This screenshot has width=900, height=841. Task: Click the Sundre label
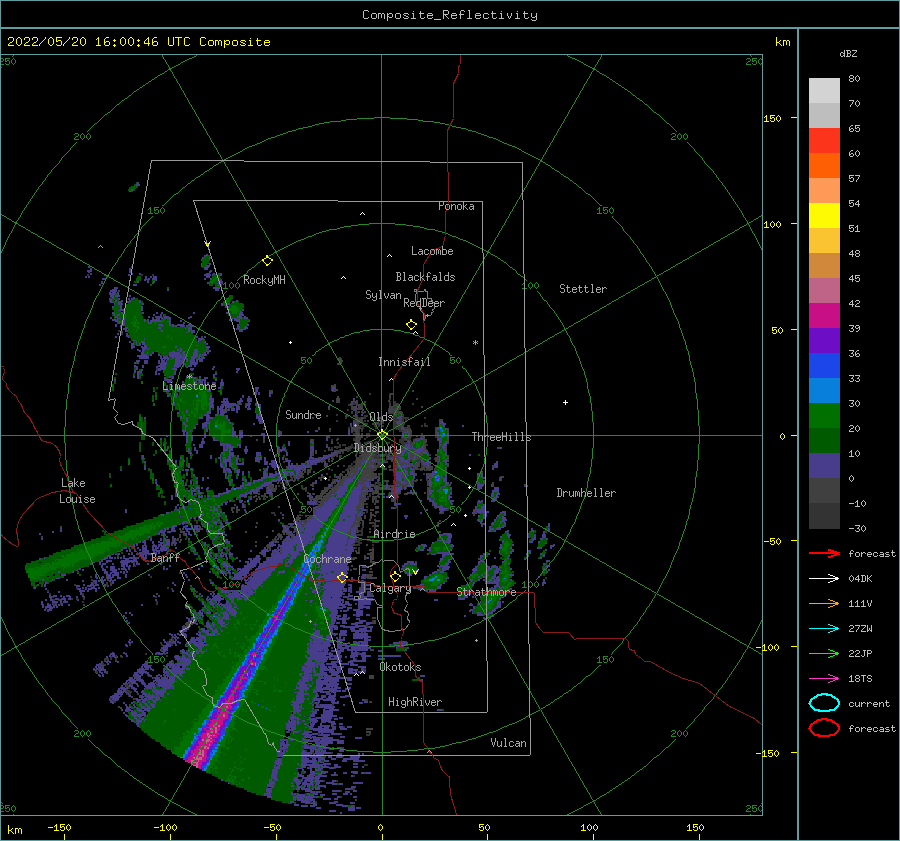[303, 414]
